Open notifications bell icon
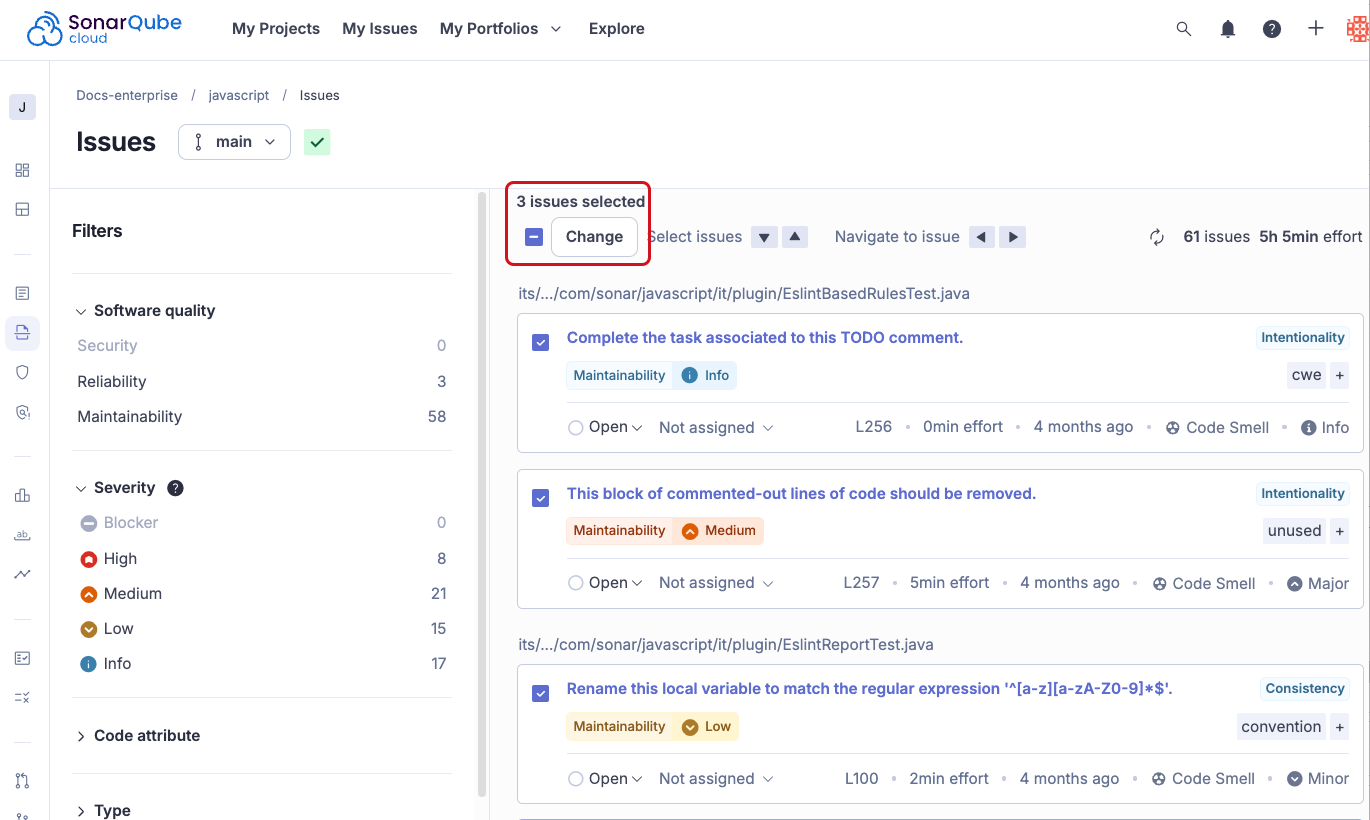This screenshot has height=820, width=1370. pos(1228,29)
